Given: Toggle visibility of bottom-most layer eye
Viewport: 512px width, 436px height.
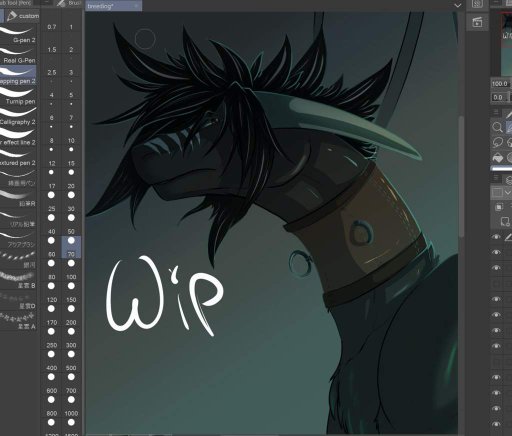Looking at the screenshot, I should tap(496, 424).
